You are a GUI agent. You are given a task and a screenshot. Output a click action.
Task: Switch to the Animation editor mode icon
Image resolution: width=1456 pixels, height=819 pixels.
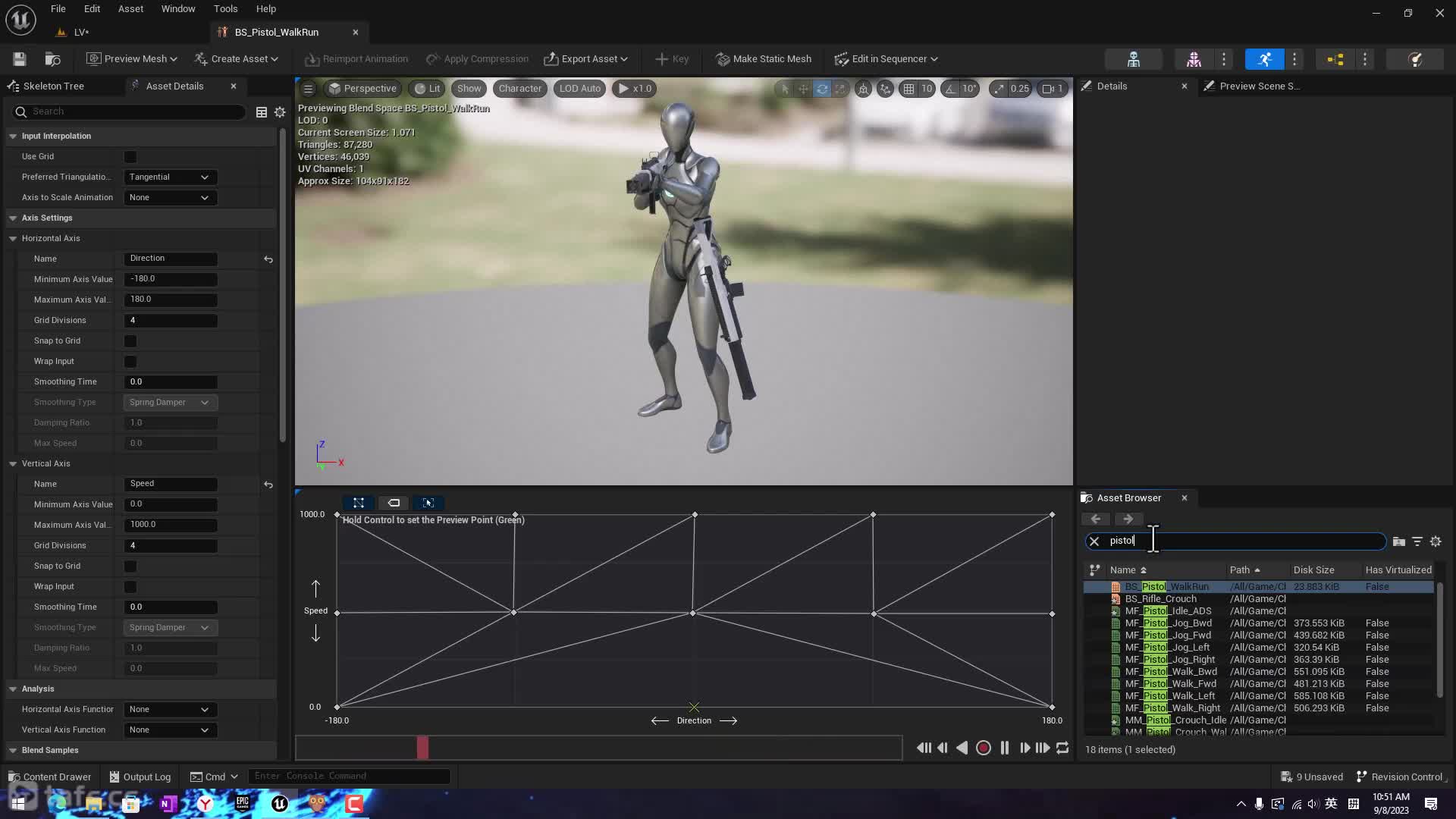[1264, 59]
